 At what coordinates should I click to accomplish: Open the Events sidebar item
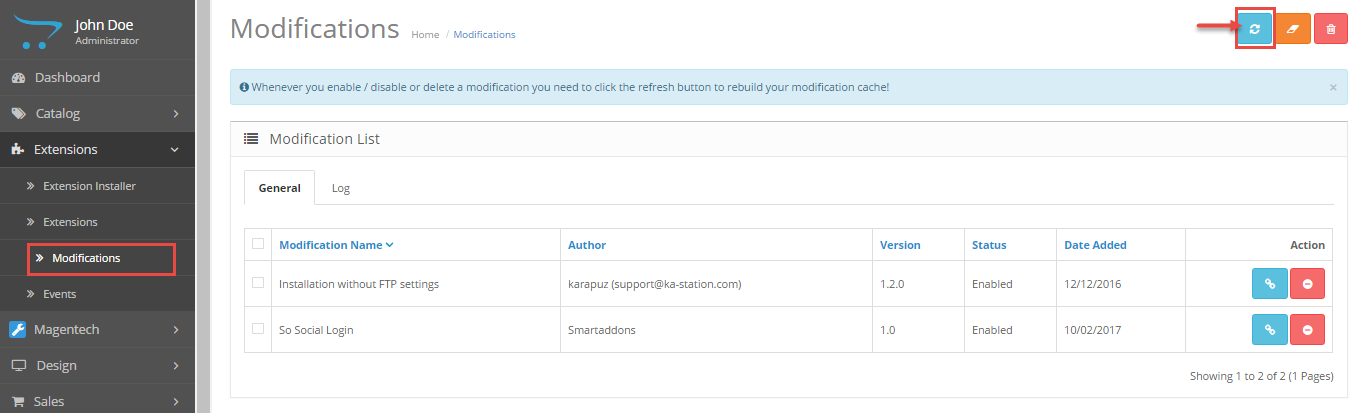tap(59, 294)
